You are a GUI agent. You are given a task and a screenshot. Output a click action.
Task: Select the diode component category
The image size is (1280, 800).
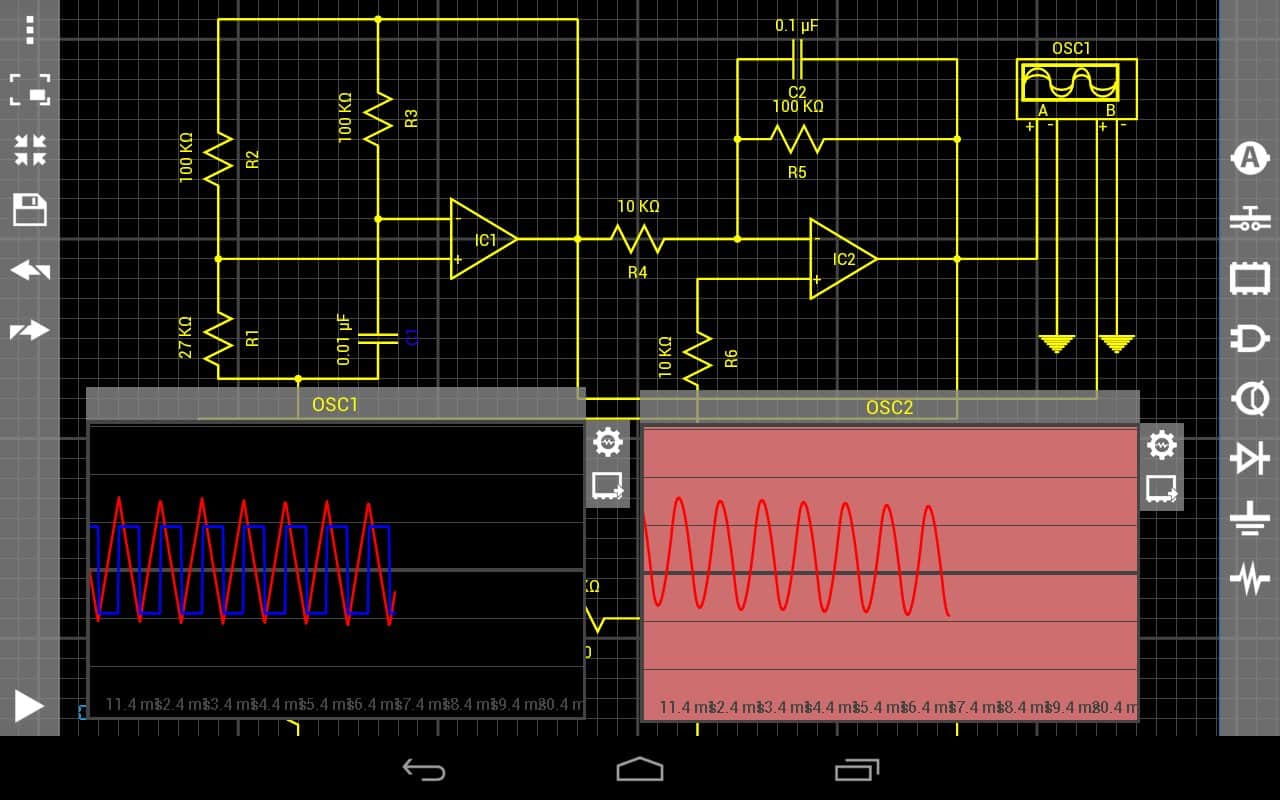click(1249, 459)
